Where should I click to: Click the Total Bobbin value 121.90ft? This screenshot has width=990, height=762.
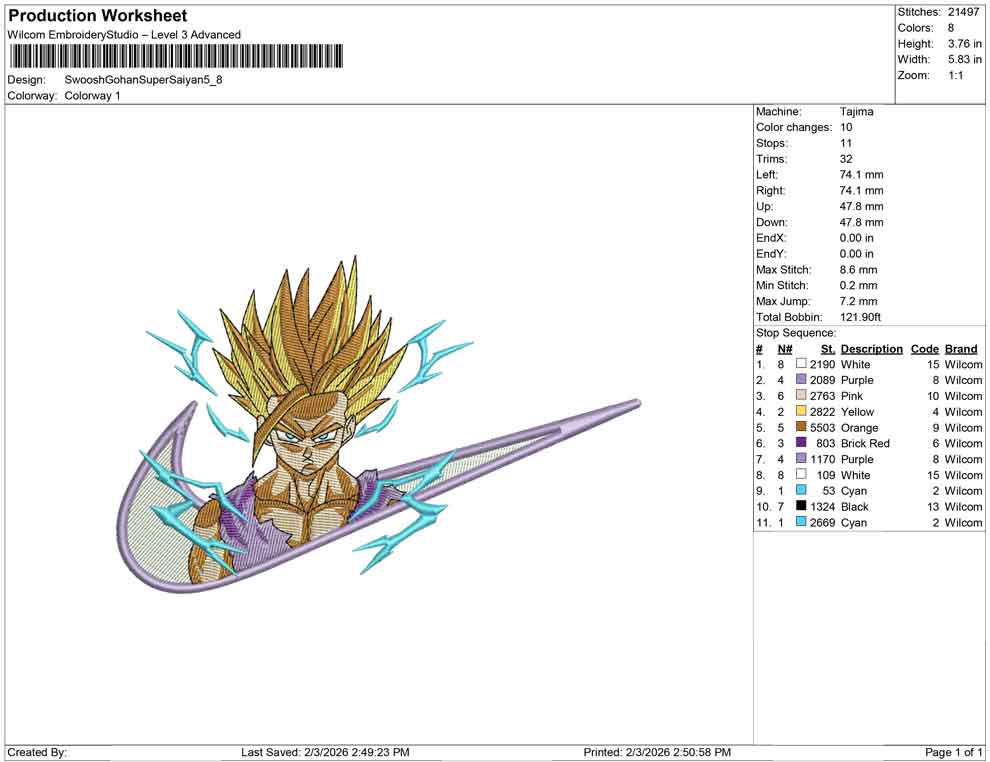(862, 316)
